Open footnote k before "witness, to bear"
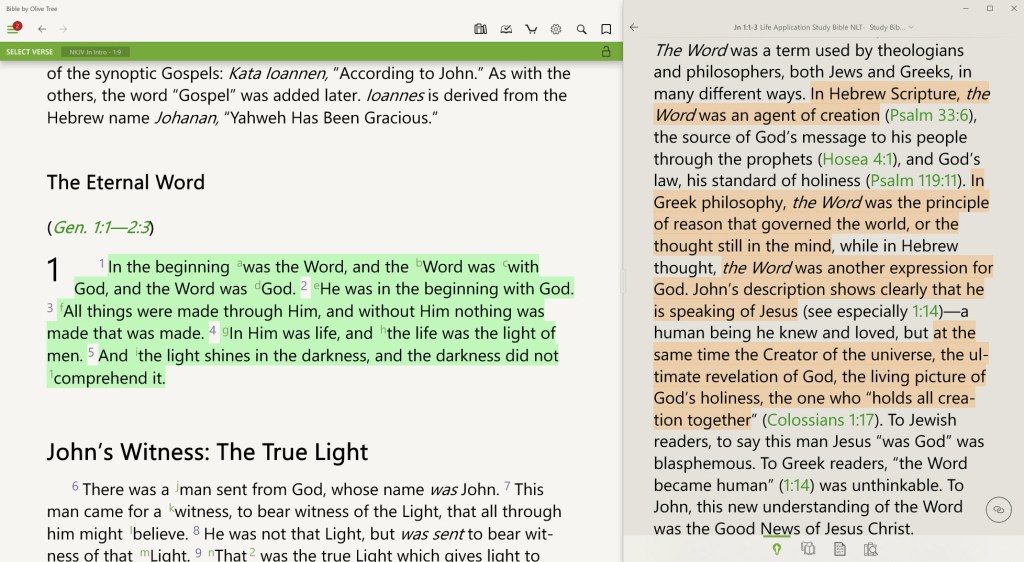 pyautogui.click(x=172, y=508)
